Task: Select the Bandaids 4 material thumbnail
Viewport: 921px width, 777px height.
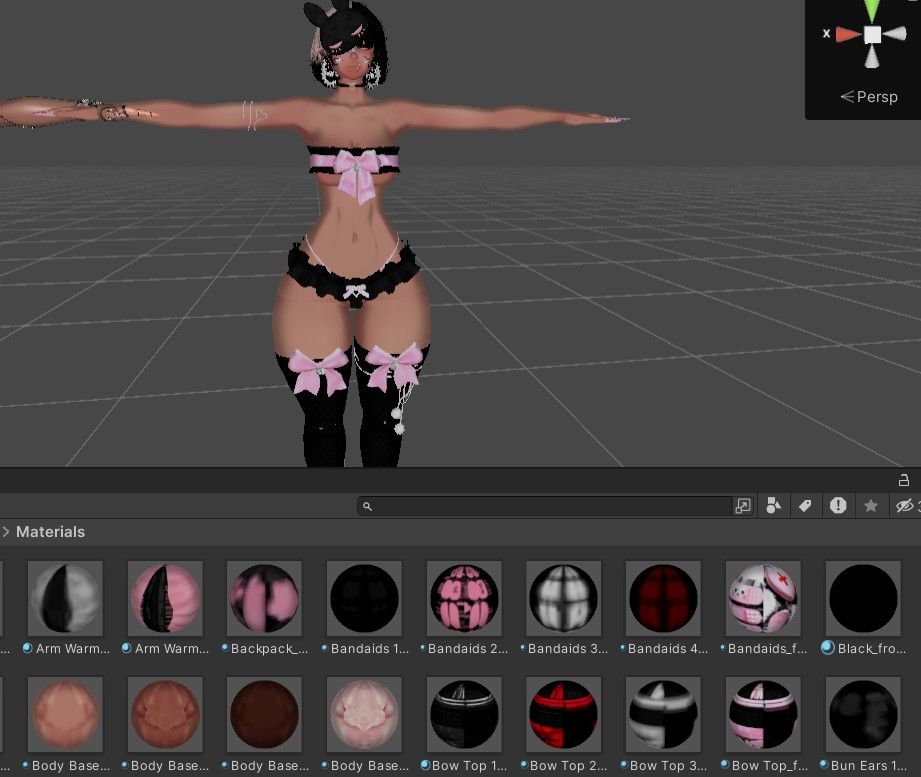Action: [663, 598]
